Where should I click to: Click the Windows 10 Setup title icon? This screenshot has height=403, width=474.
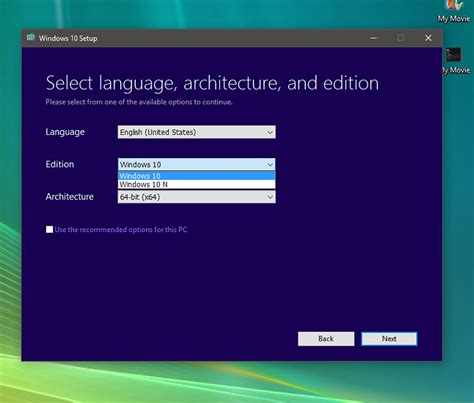click(31, 37)
